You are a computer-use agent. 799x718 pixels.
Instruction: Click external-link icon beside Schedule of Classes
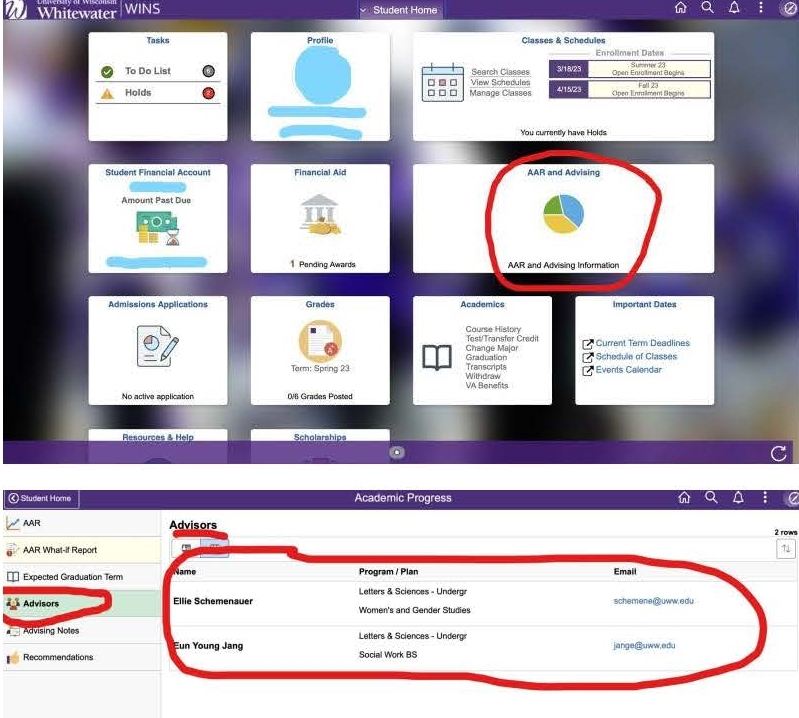point(588,358)
